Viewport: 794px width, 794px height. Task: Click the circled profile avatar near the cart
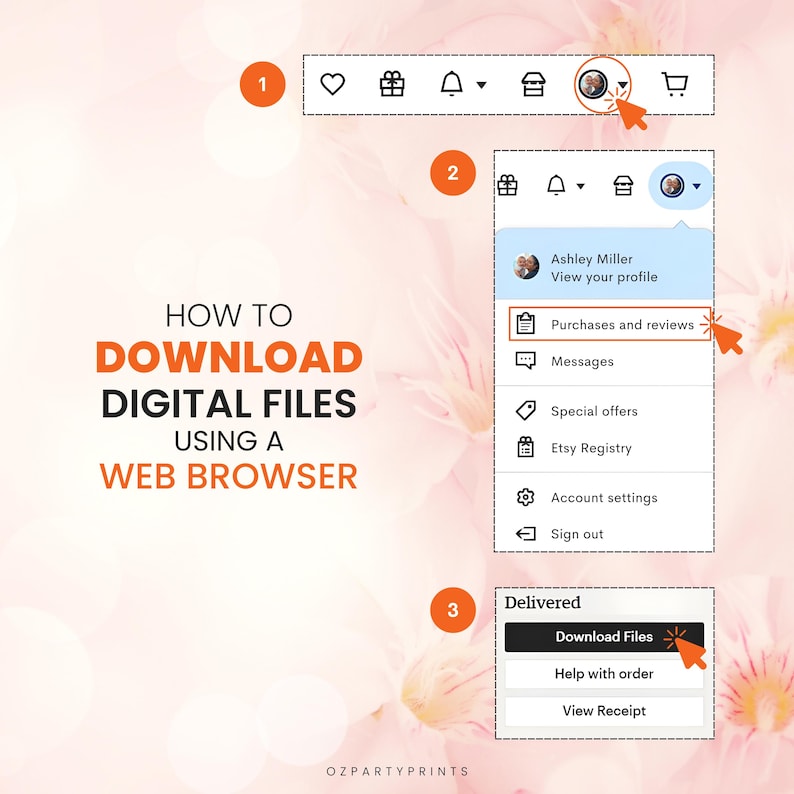pos(593,84)
